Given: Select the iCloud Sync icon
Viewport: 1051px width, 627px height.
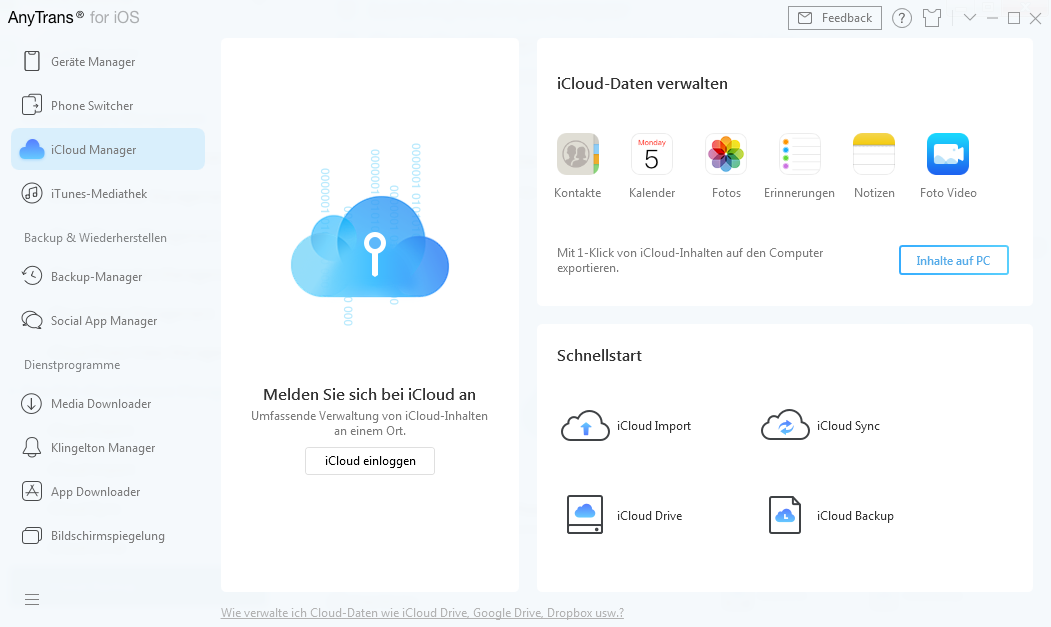Looking at the screenshot, I should point(785,425).
